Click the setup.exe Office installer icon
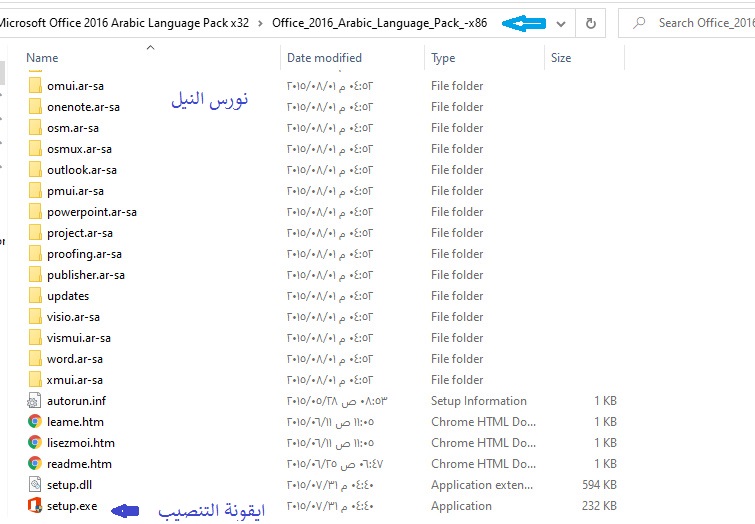755x524 pixels. tap(35, 506)
